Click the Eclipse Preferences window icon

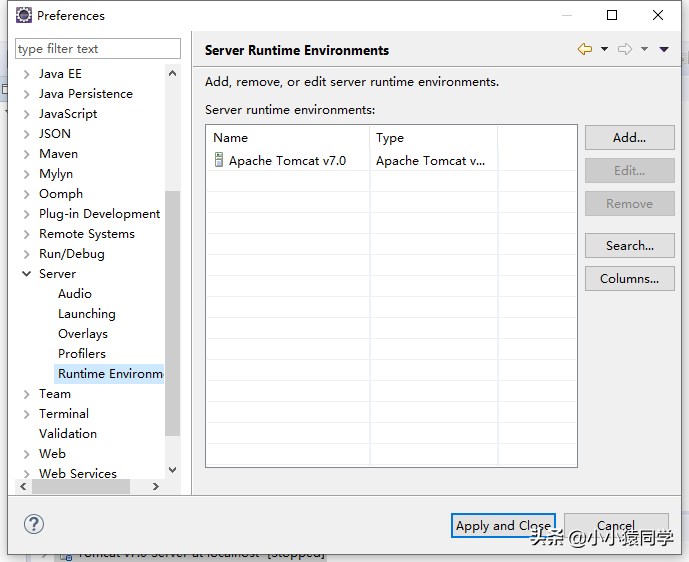(24, 15)
